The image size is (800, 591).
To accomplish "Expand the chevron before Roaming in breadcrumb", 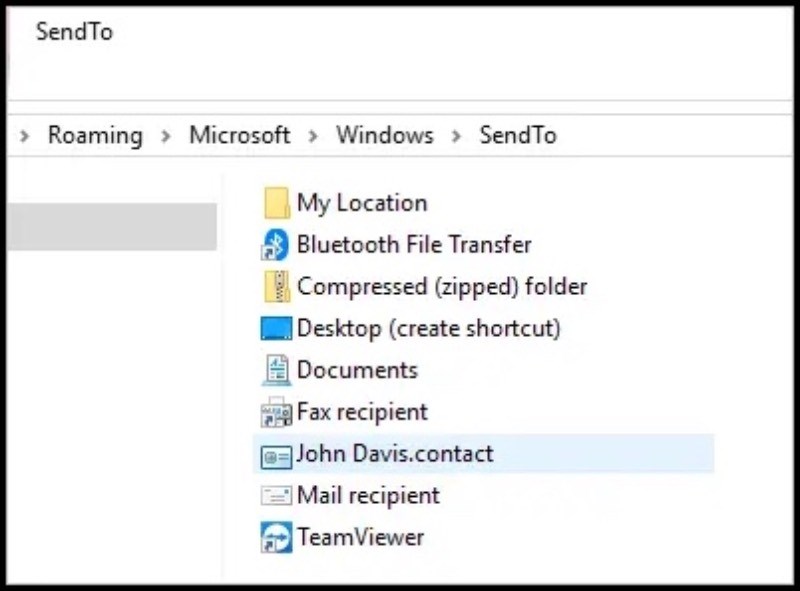I will 24,136.
